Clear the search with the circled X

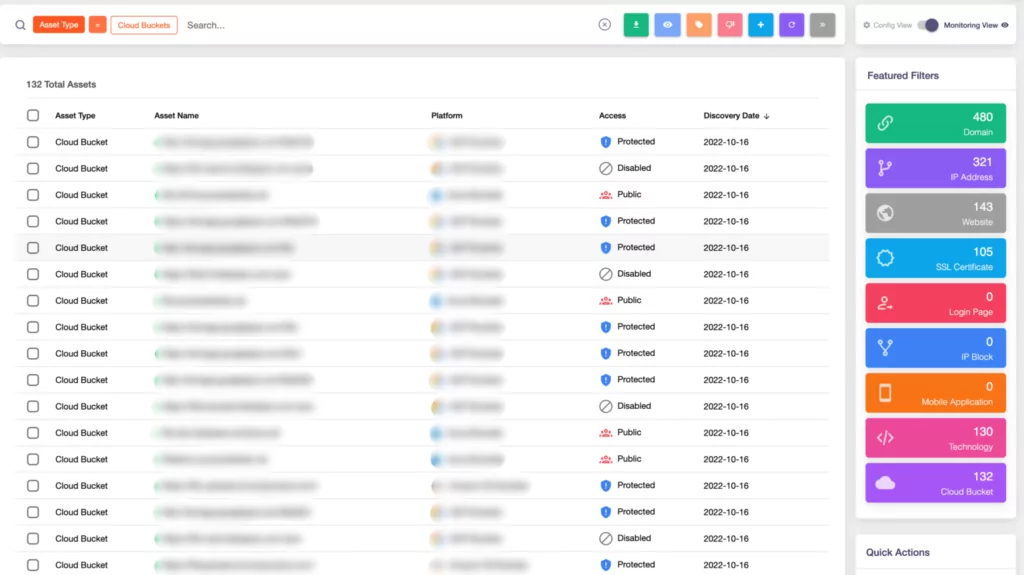point(605,25)
